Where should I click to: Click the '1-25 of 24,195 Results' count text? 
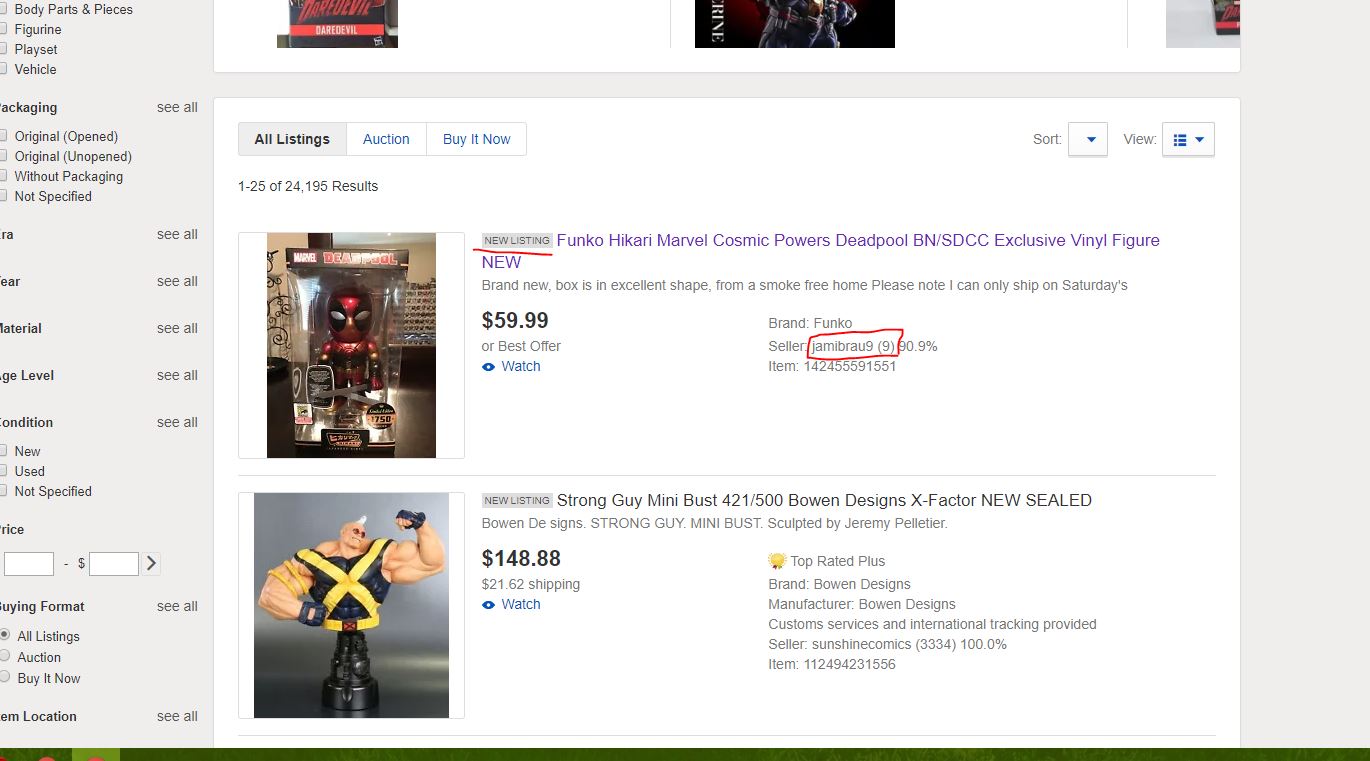click(308, 186)
